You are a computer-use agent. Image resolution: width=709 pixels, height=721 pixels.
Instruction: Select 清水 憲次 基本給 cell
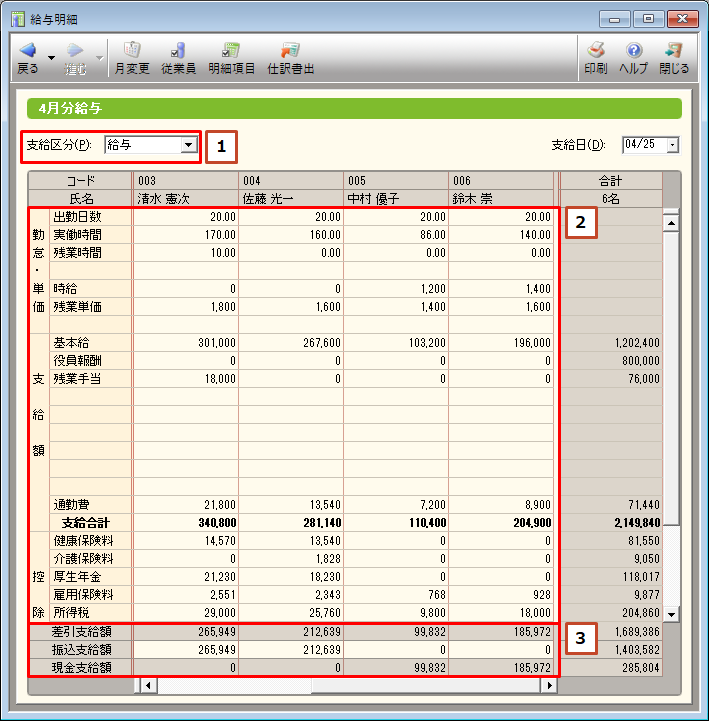point(185,342)
